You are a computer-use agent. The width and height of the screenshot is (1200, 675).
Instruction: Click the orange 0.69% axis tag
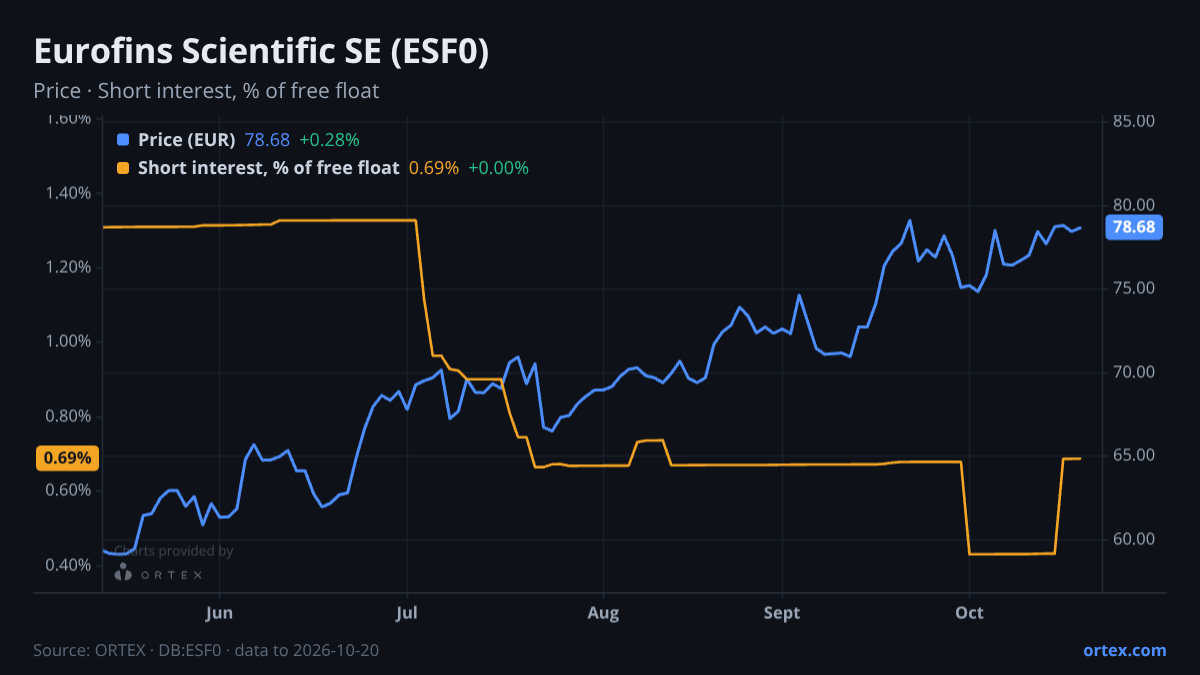coord(68,458)
